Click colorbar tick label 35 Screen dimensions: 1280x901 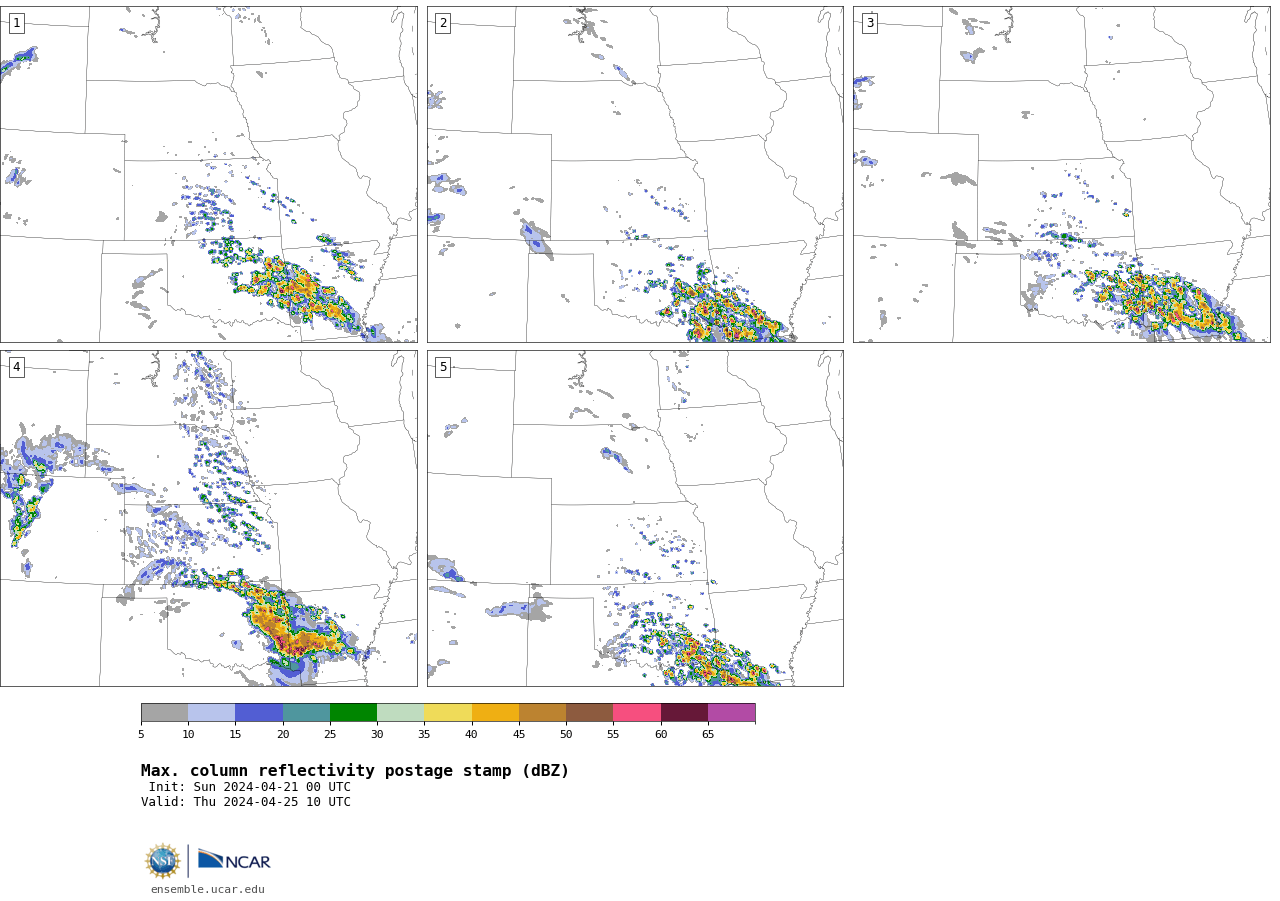[x=424, y=735]
